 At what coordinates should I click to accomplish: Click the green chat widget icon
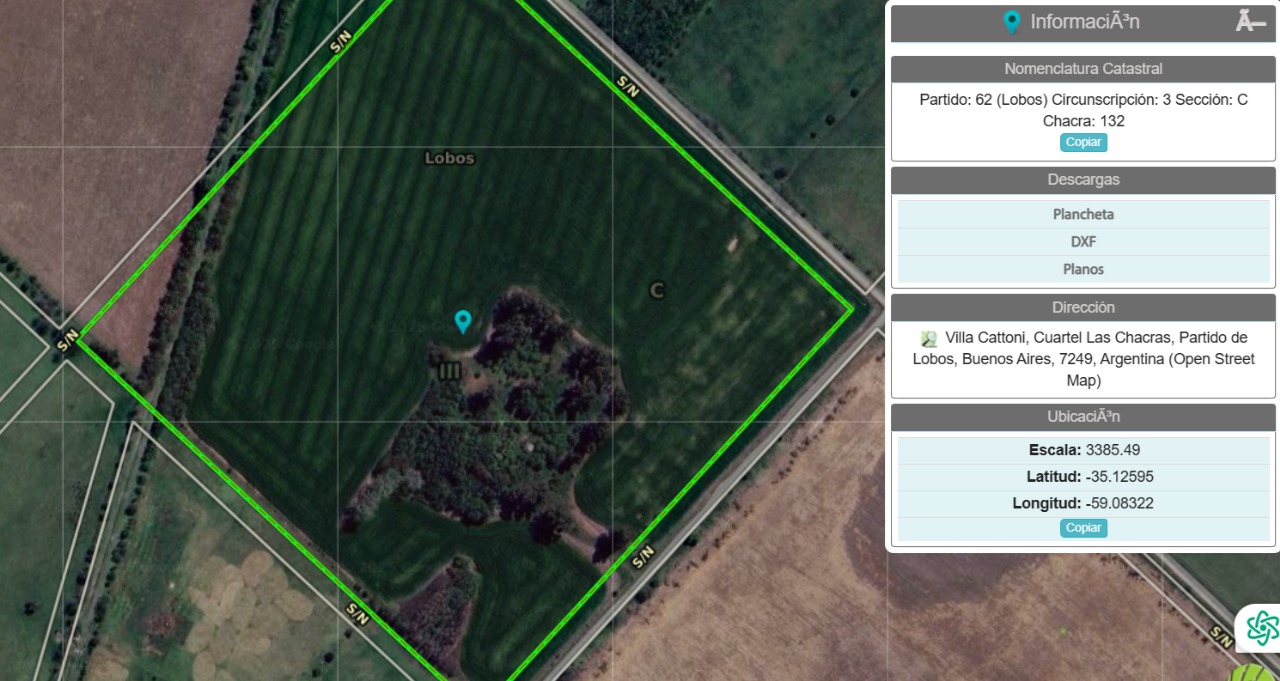point(1262,628)
